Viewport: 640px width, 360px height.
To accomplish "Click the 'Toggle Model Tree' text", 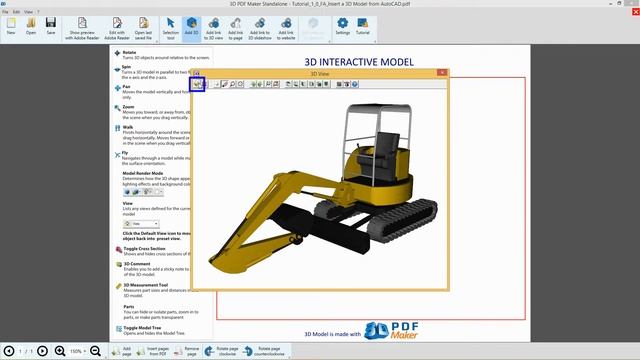I will pyautogui.click(x=142, y=328).
